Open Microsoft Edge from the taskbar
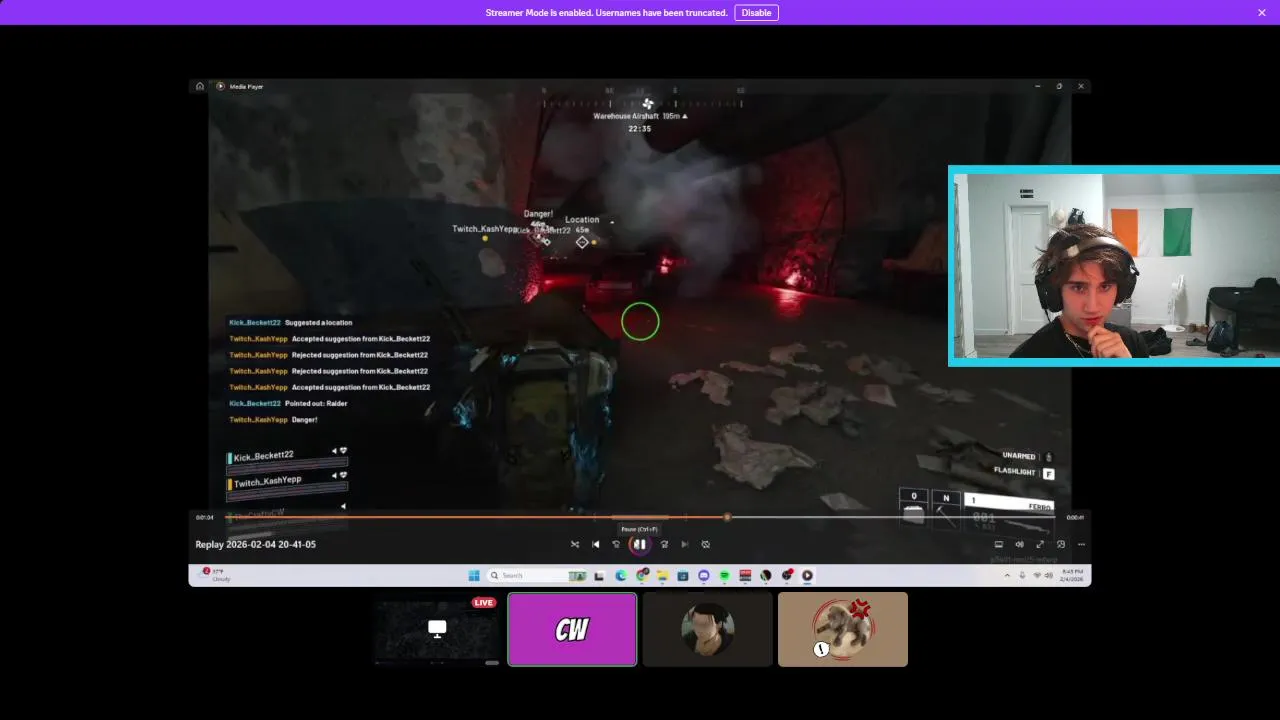The image size is (1280, 720). [621, 575]
